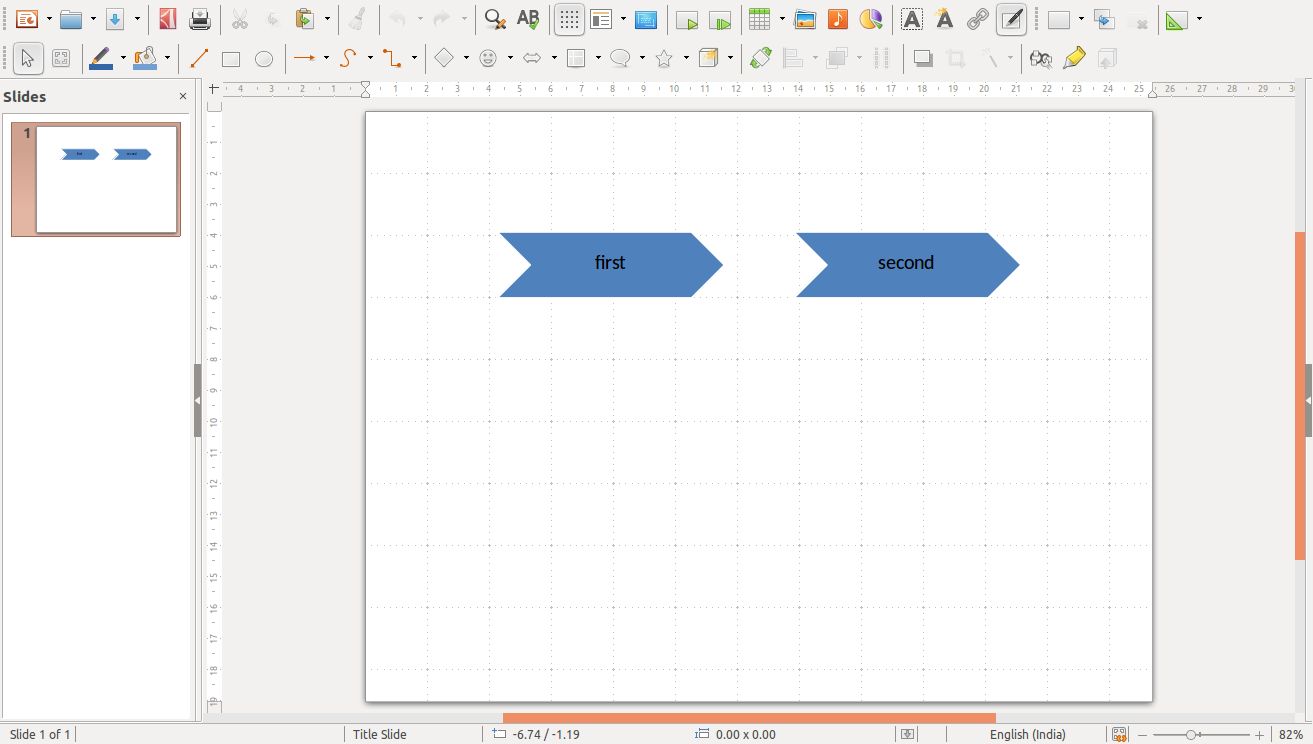Open Find and Replace
Image resolution: width=1313 pixels, height=744 pixels.
coord(494,19)
